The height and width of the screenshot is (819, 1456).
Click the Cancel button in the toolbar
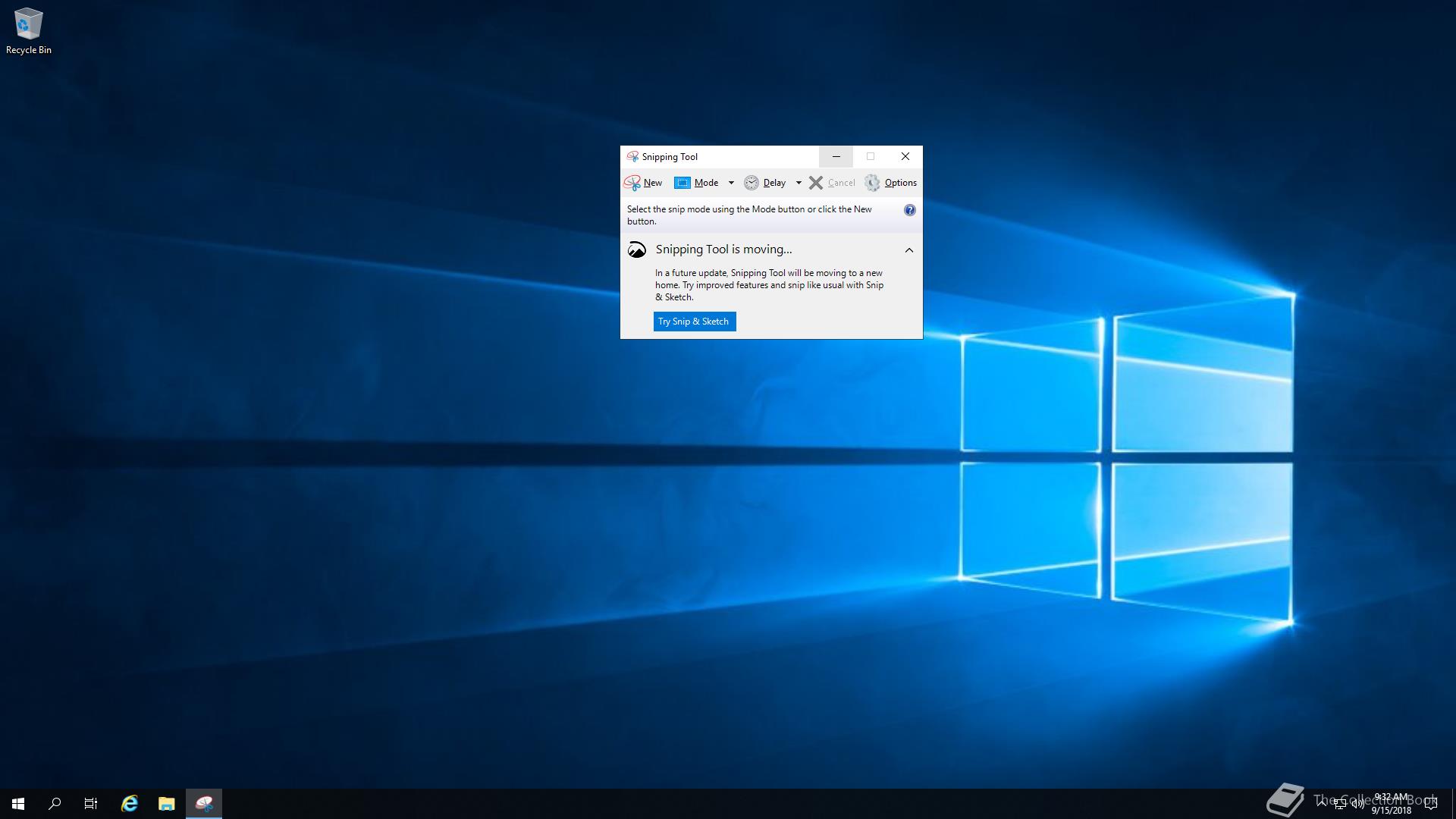click(x=832, y=183)
